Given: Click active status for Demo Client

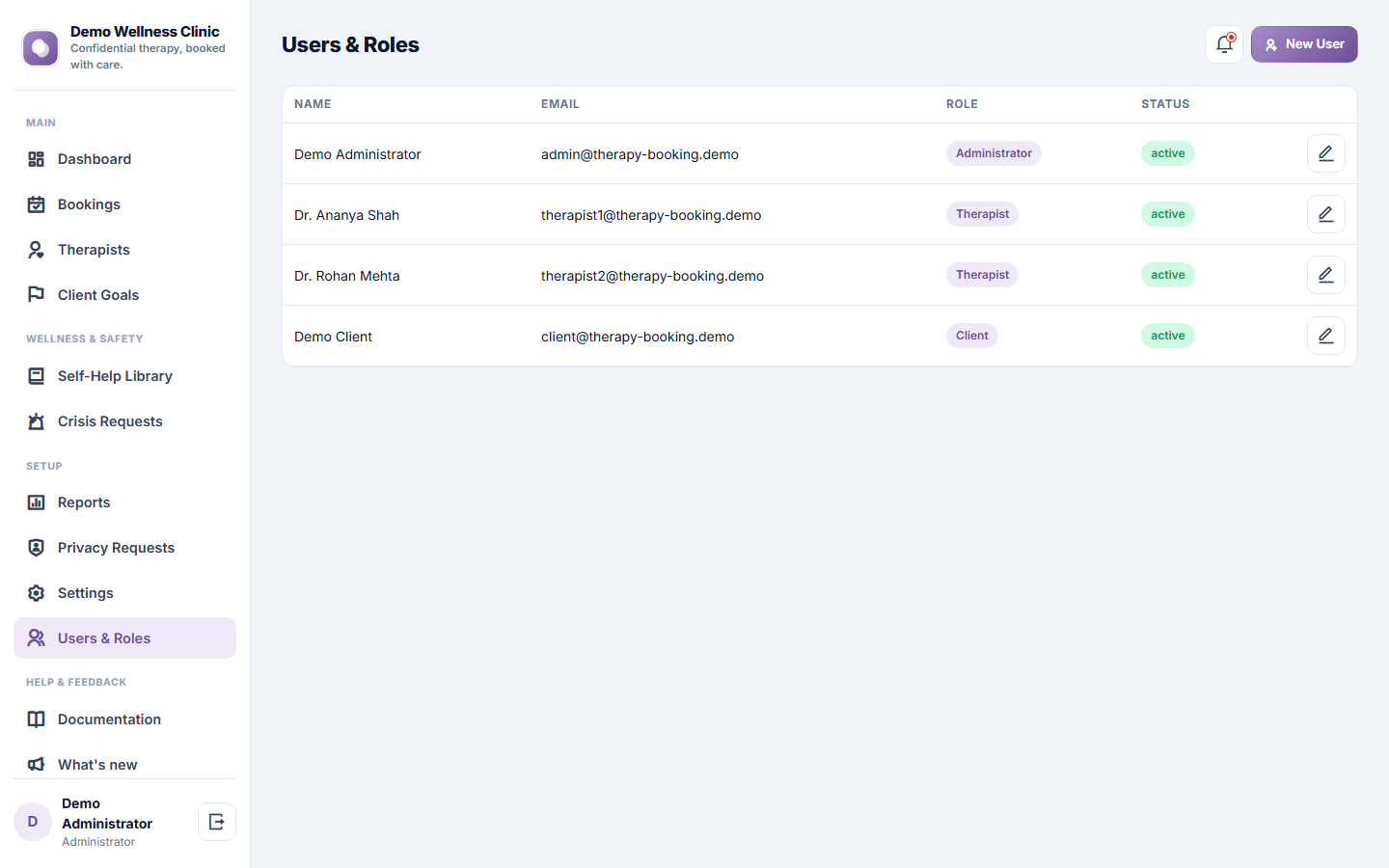Looking at the screenshot, I should [1167, 336].
